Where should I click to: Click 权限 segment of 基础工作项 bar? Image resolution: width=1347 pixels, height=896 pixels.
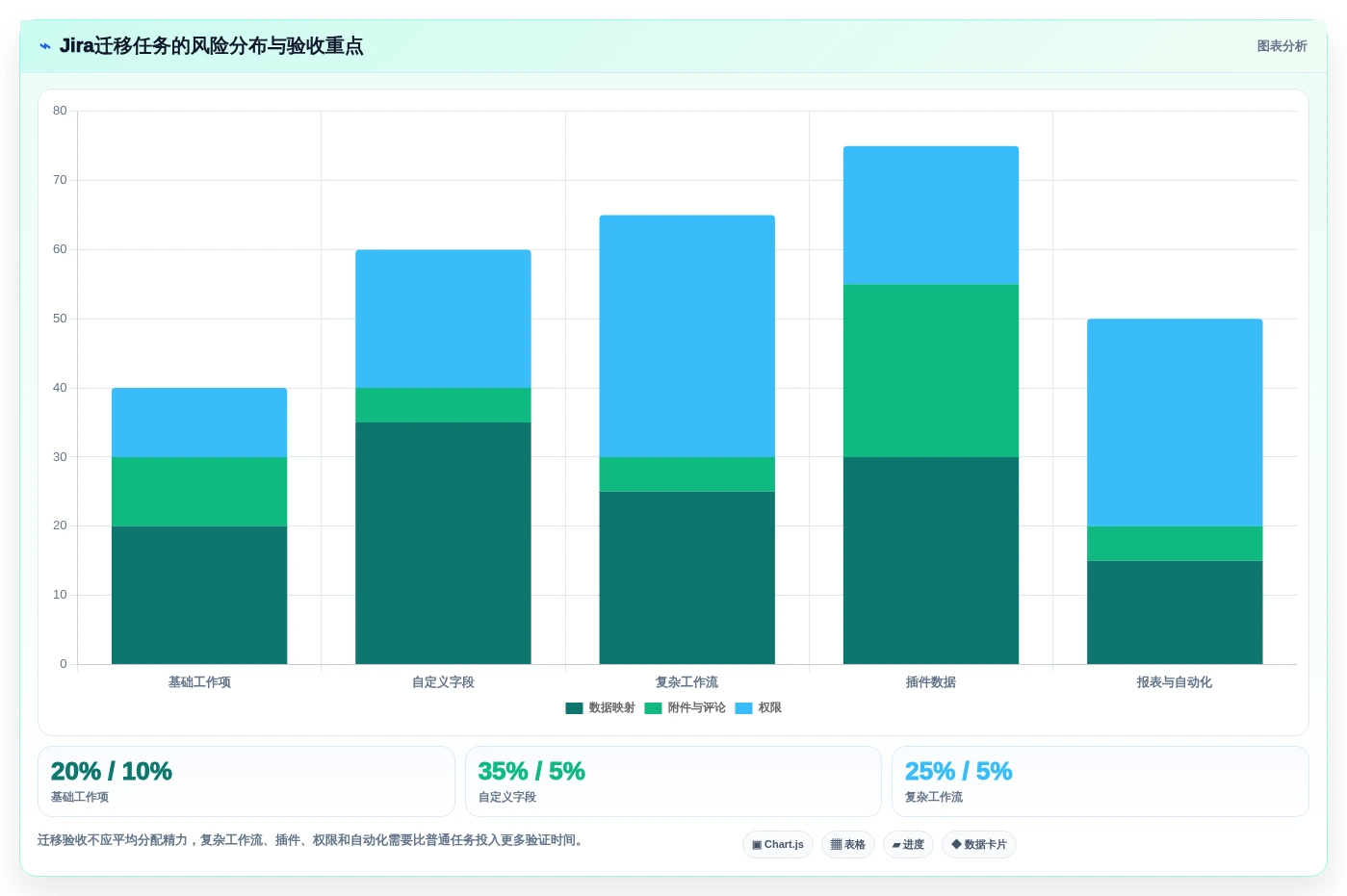pos(199,422)
